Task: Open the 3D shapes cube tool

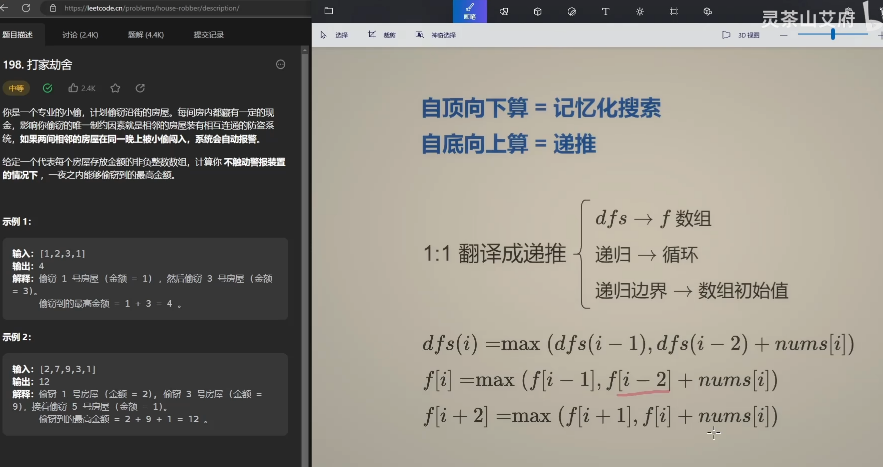Action: pos(538,11)
